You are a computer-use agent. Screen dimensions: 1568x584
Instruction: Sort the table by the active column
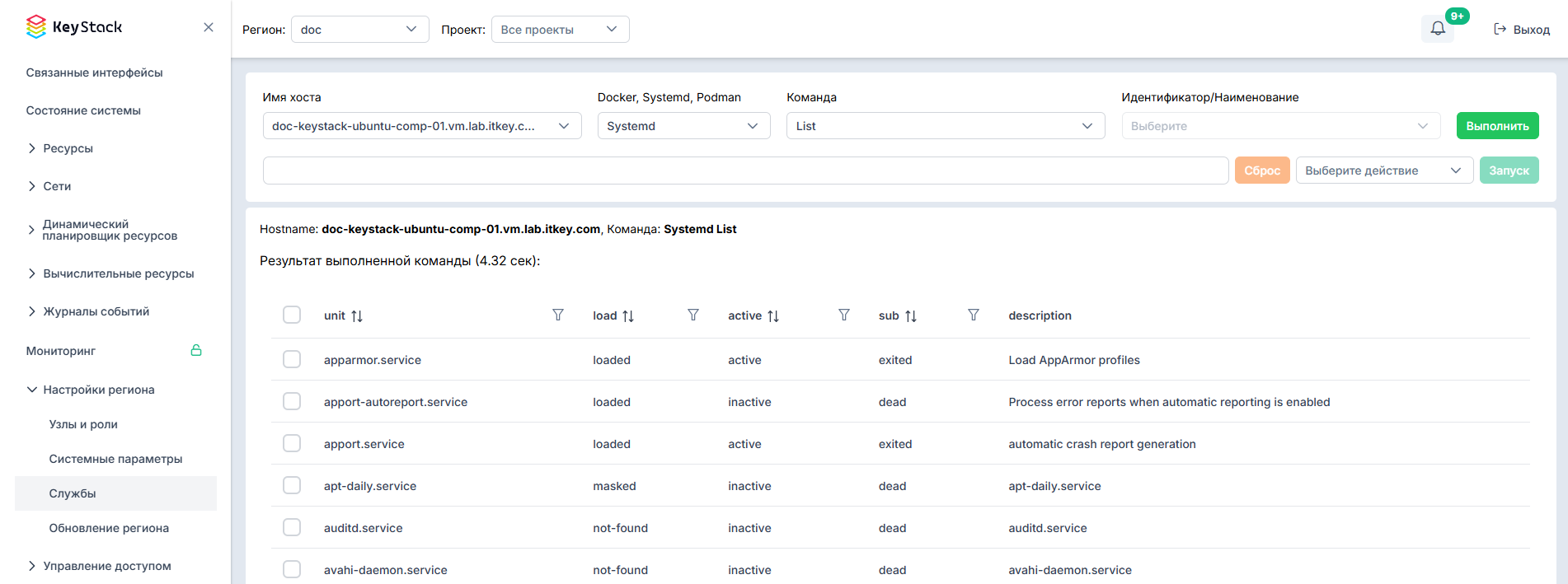[773, 316]
